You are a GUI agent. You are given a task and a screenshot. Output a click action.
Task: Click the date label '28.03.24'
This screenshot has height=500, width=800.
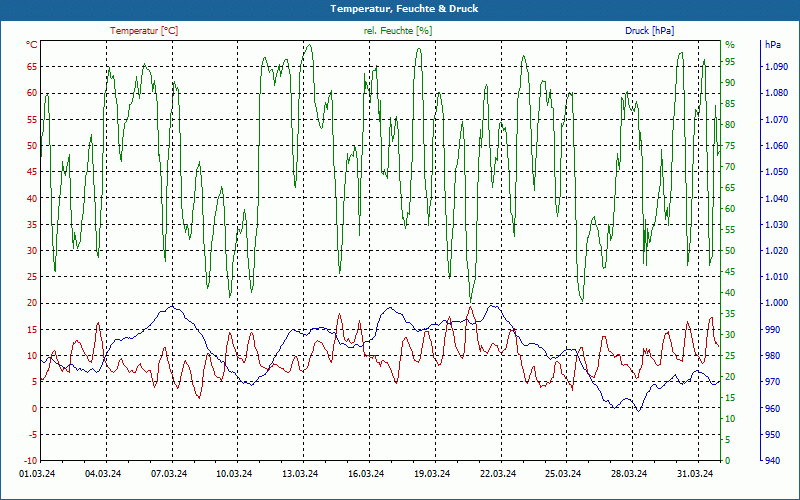pyautogui.click(x=629, y=474)
